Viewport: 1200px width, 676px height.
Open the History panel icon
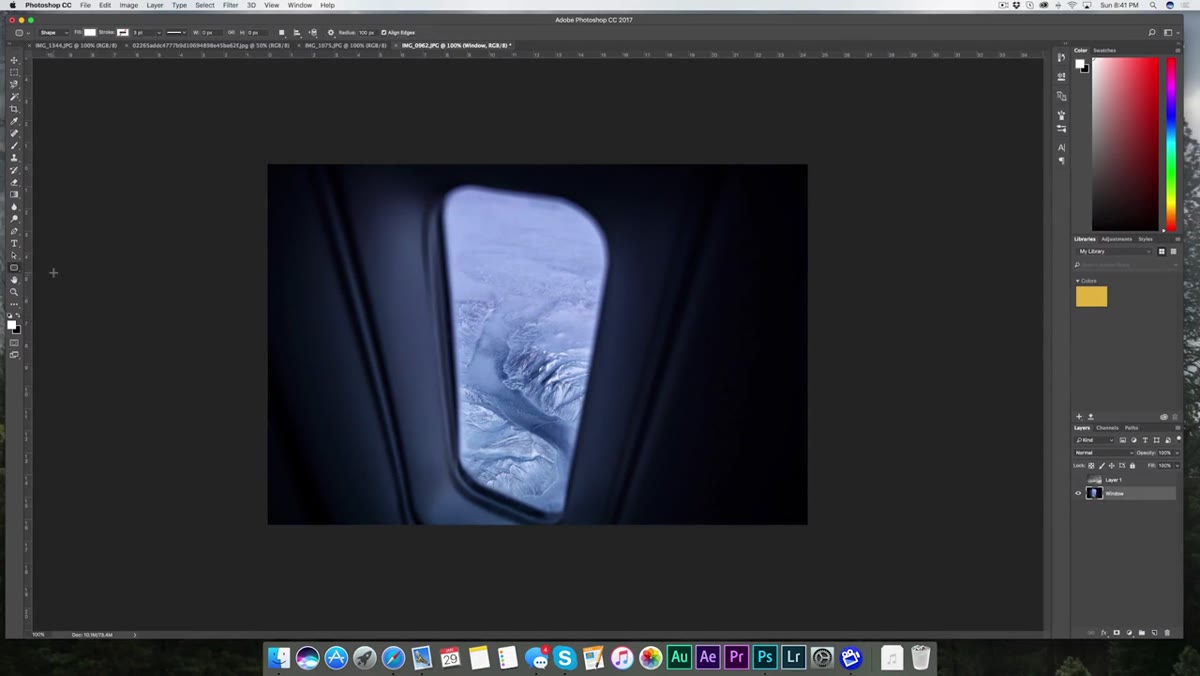(1061, 58)
